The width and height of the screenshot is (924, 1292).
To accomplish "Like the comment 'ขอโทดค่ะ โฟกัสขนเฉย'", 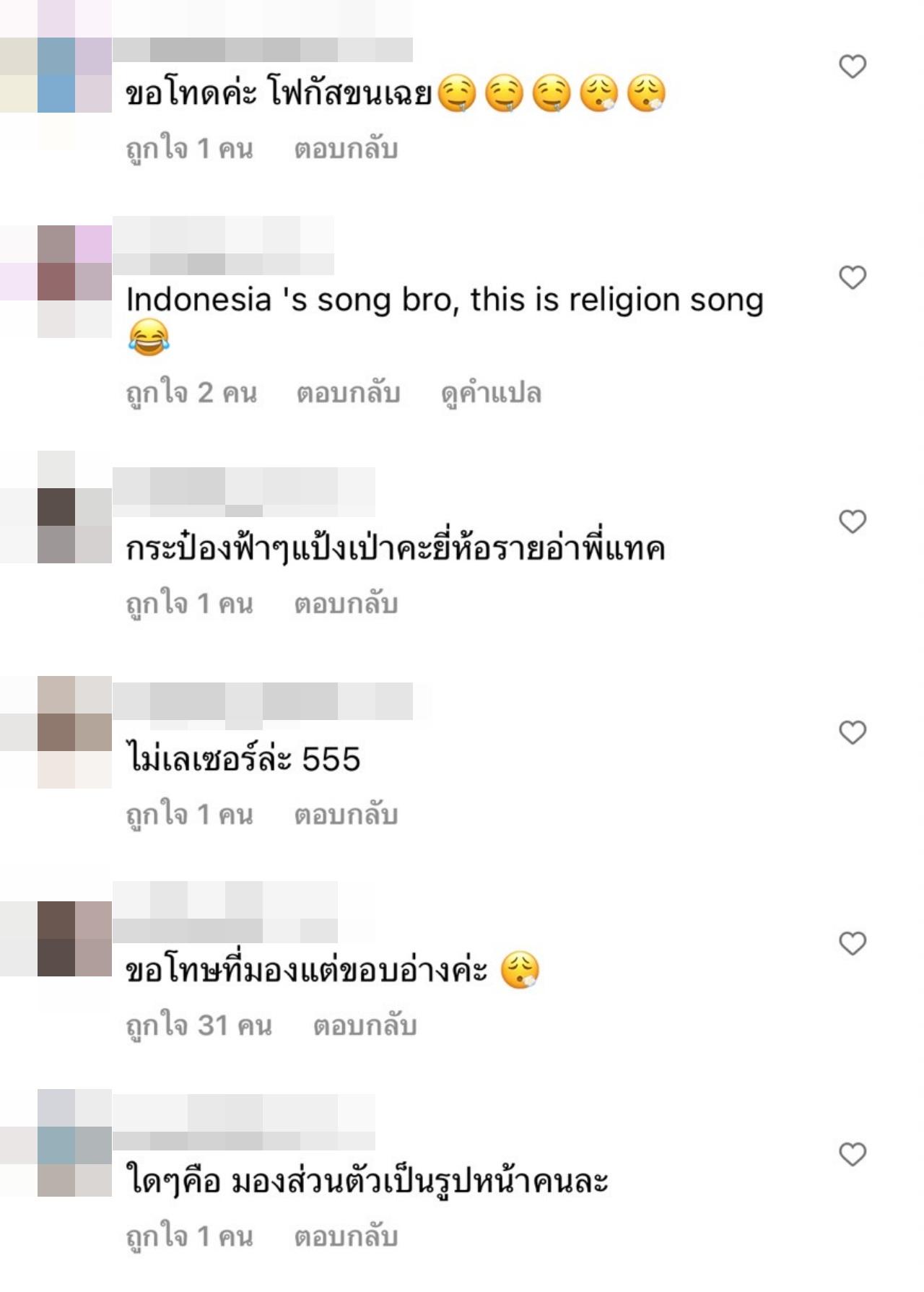I will pyautogui.click(x=853, y=66).
